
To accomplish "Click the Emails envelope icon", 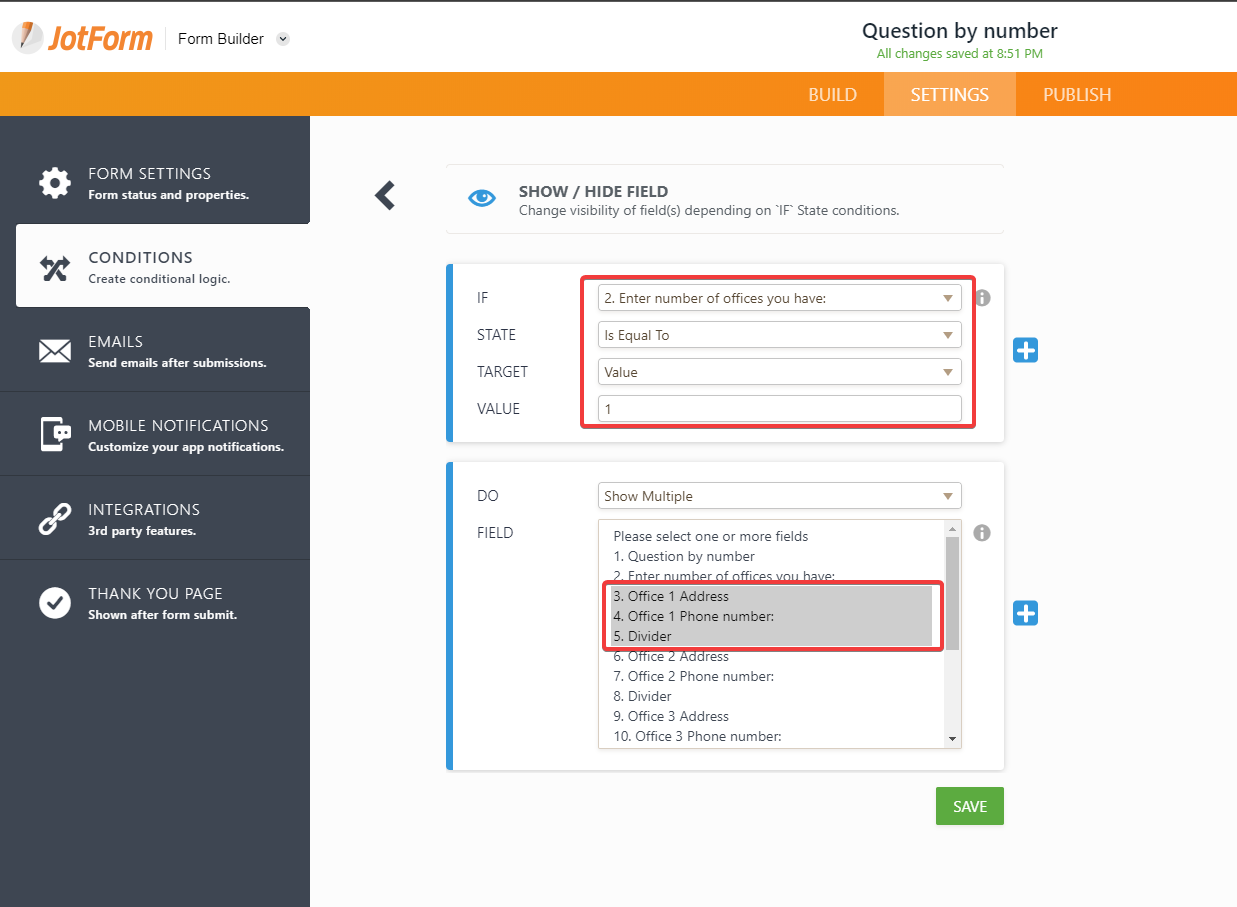I will pyautogui.click(x=55, y=350).
